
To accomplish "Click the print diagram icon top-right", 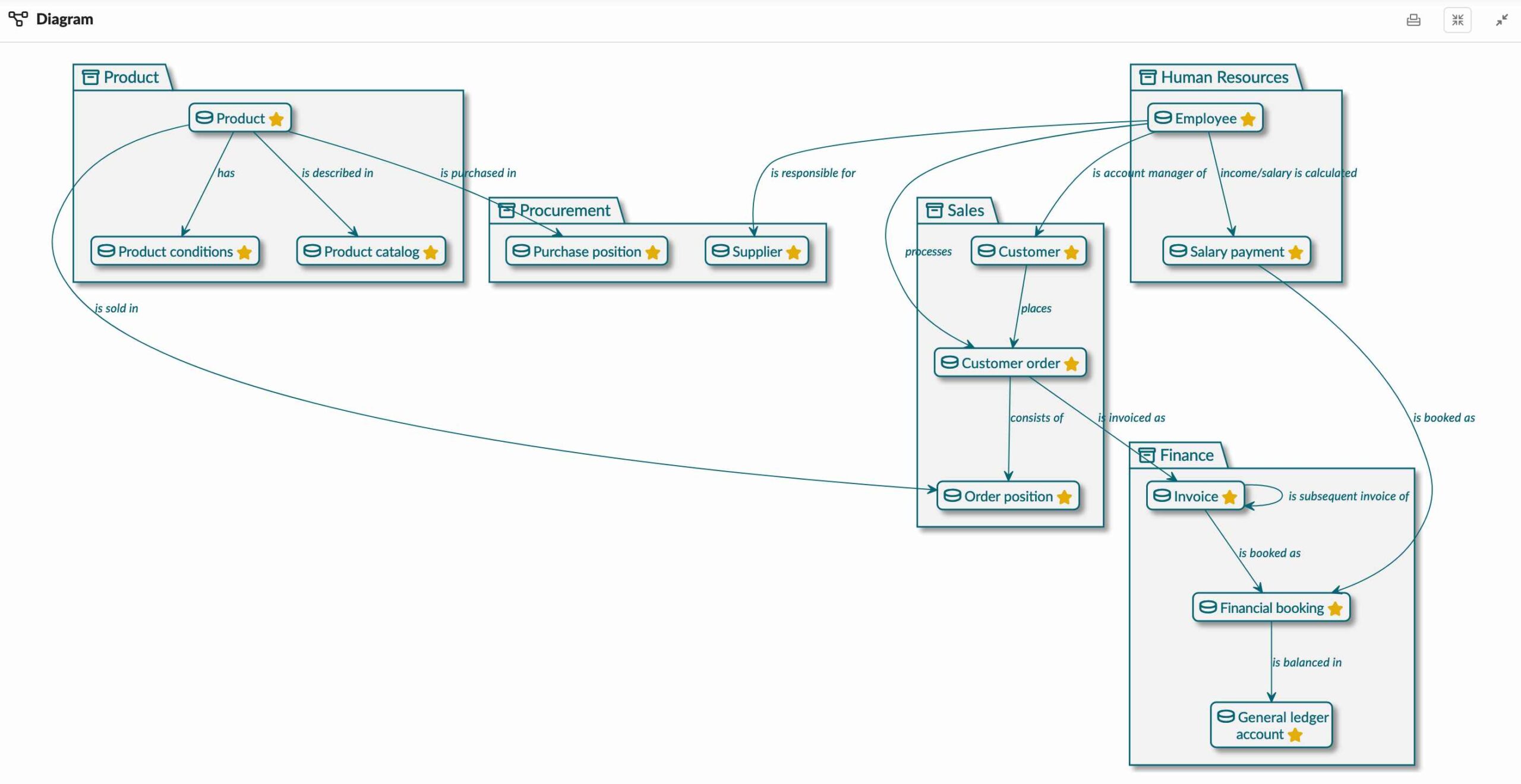I will [x=1413, y=18].
